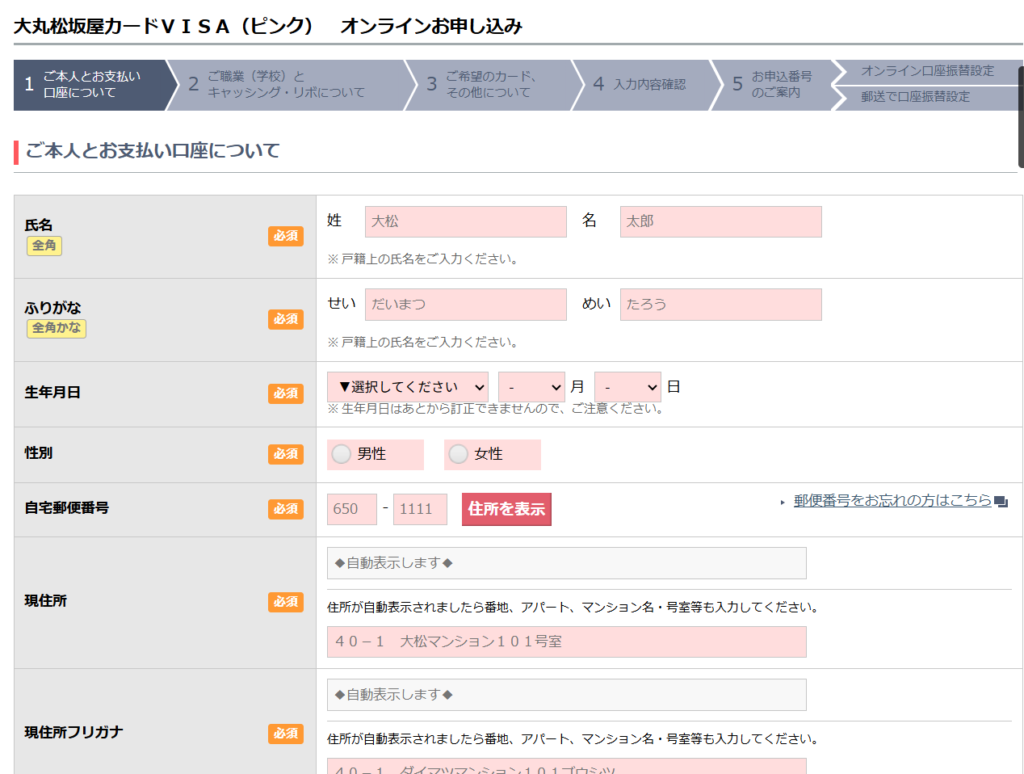Select the オンライン口座振替設定 step
Viewport: 1024px width, 774px height.
[927, 71]
